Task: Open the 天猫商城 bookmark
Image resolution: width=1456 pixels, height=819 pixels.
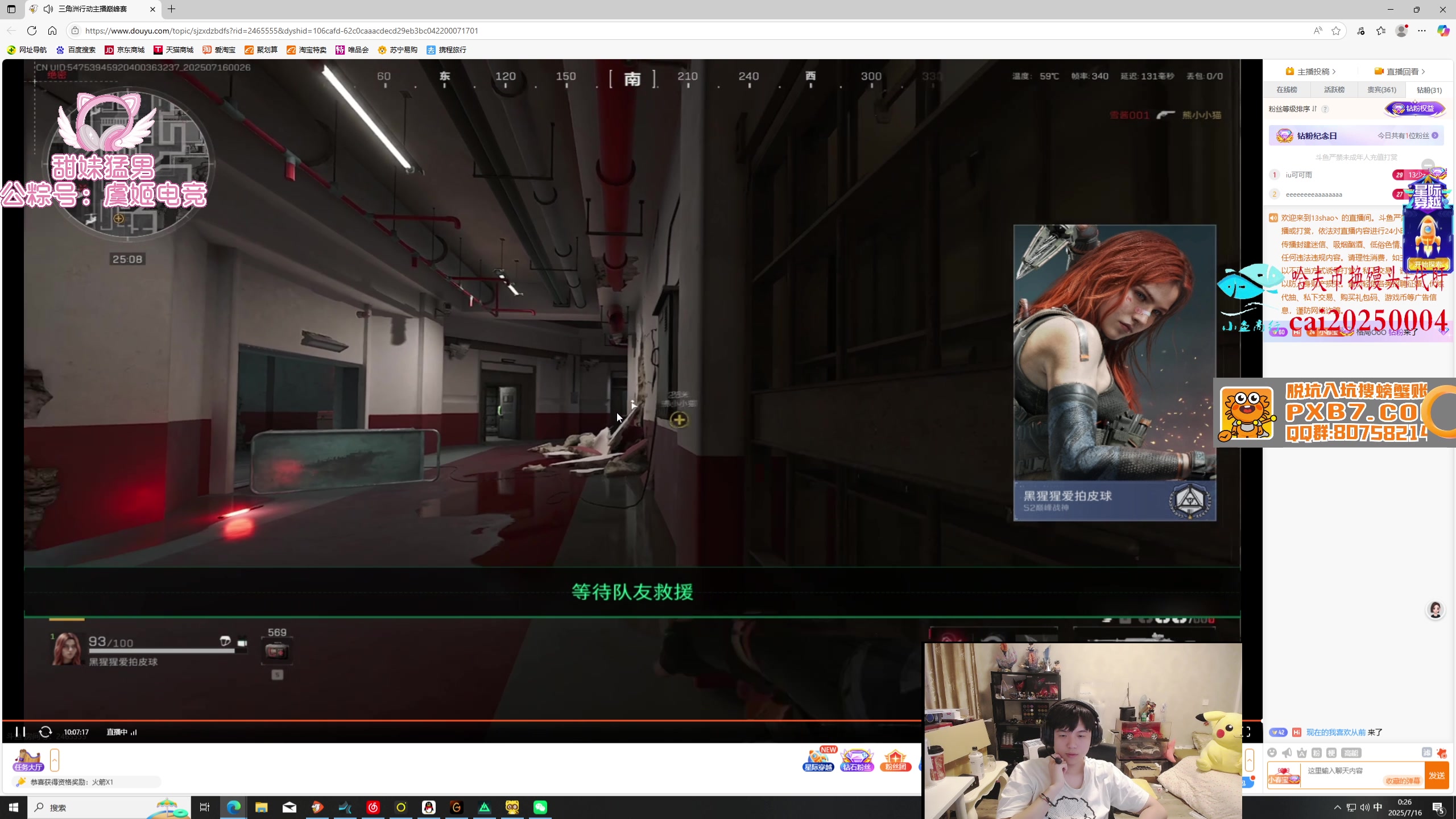Action: pos(173,50)
